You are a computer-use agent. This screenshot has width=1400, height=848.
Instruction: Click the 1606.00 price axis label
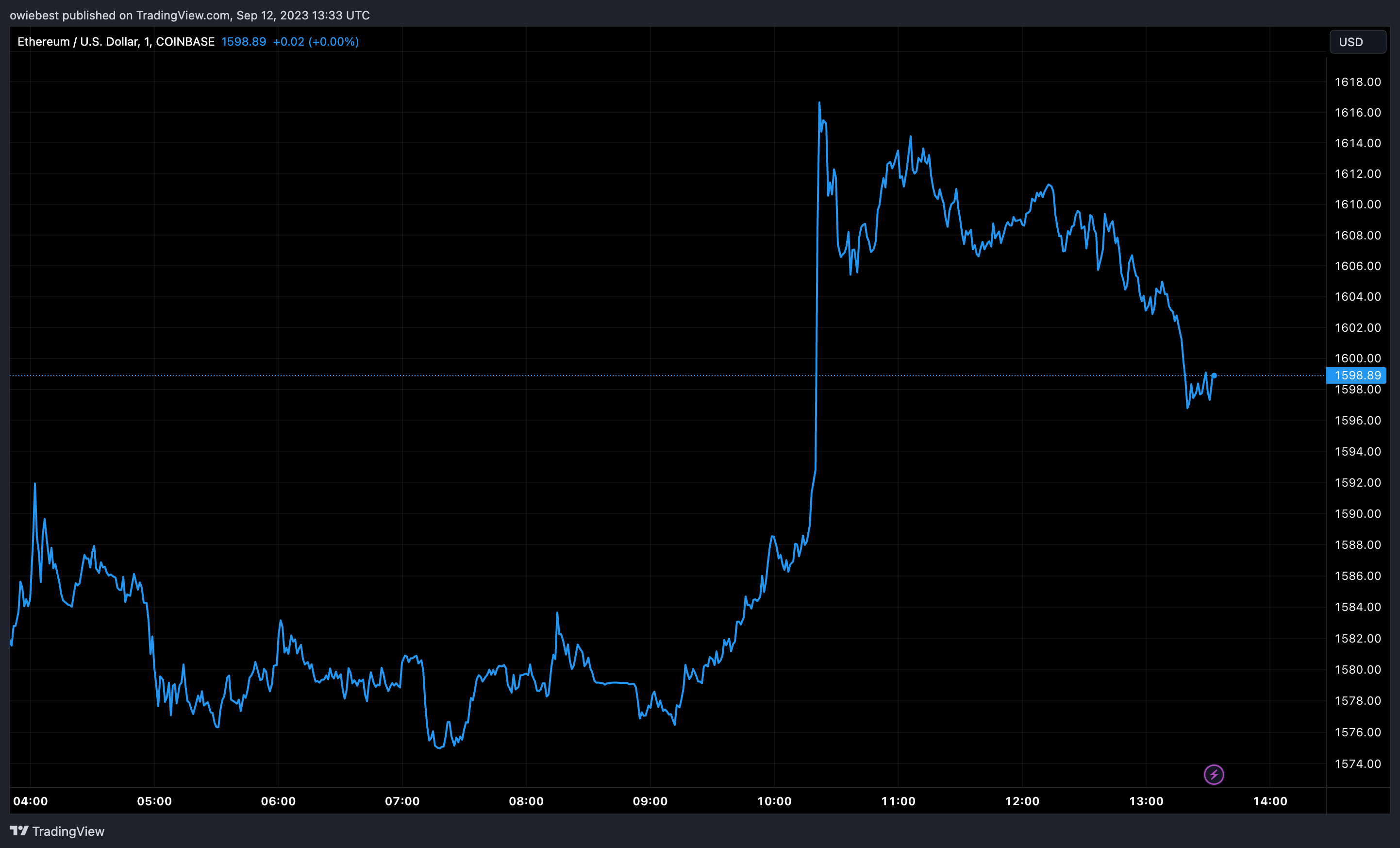click(x=1357, y=266)
